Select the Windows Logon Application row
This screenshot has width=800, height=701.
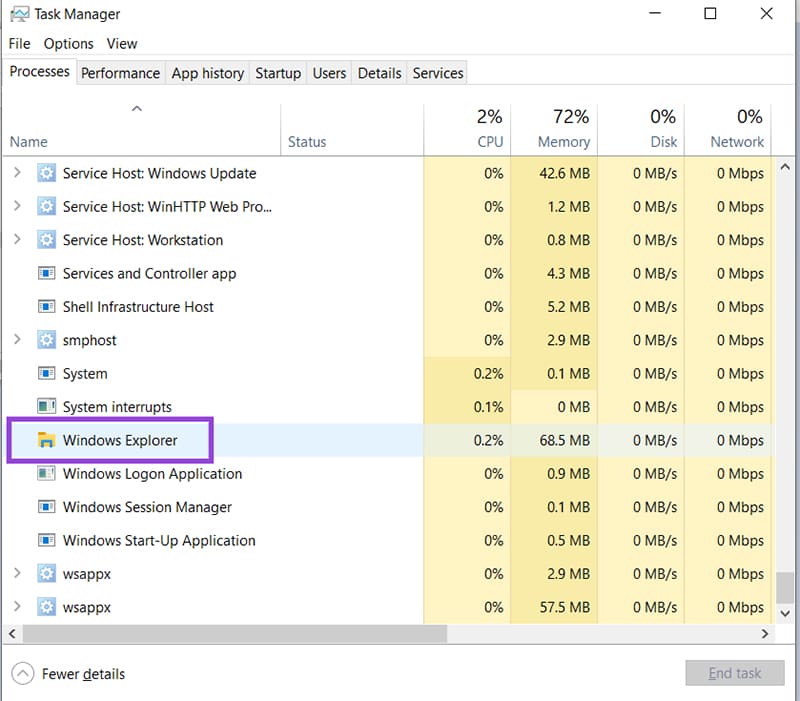(389, 473)
